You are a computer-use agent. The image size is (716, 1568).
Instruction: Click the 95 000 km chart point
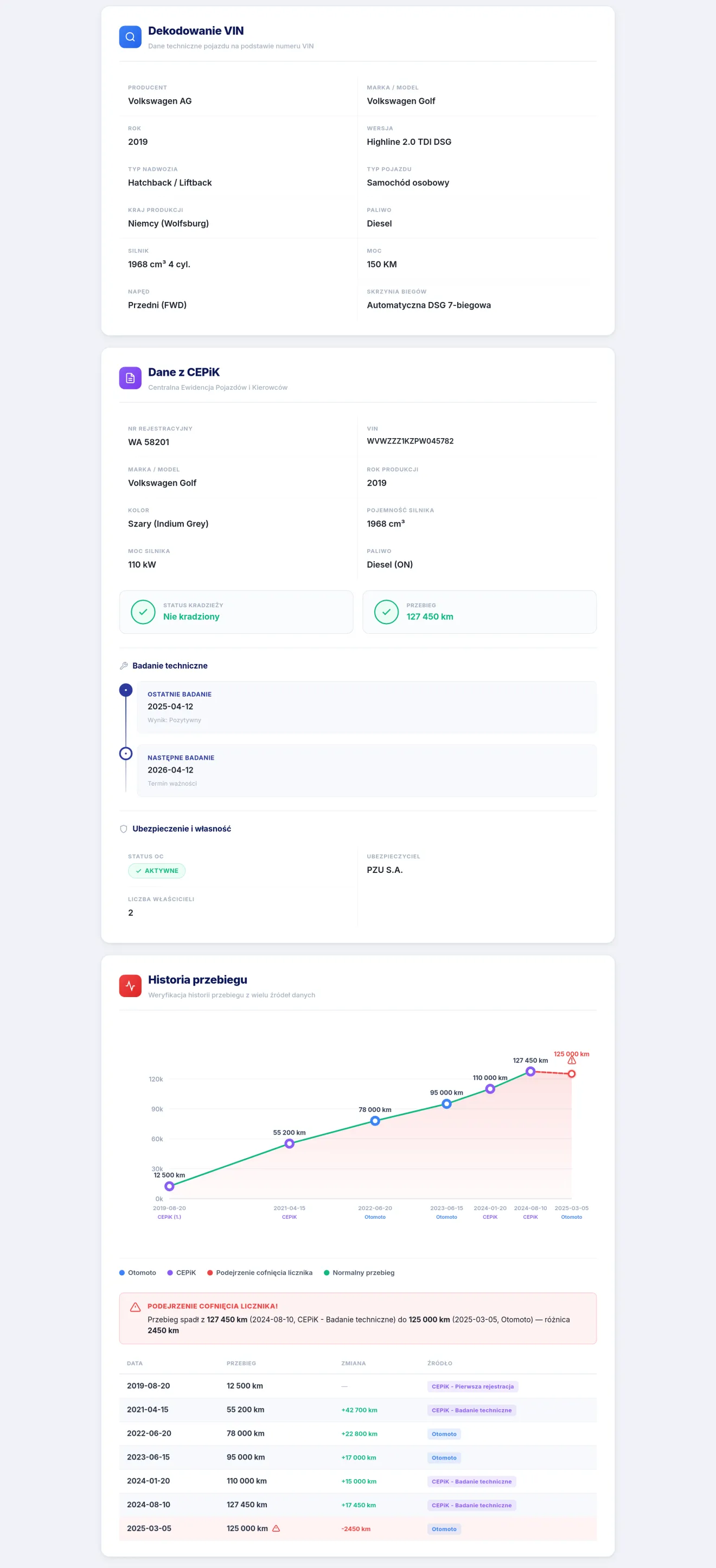coord(446,1103)
